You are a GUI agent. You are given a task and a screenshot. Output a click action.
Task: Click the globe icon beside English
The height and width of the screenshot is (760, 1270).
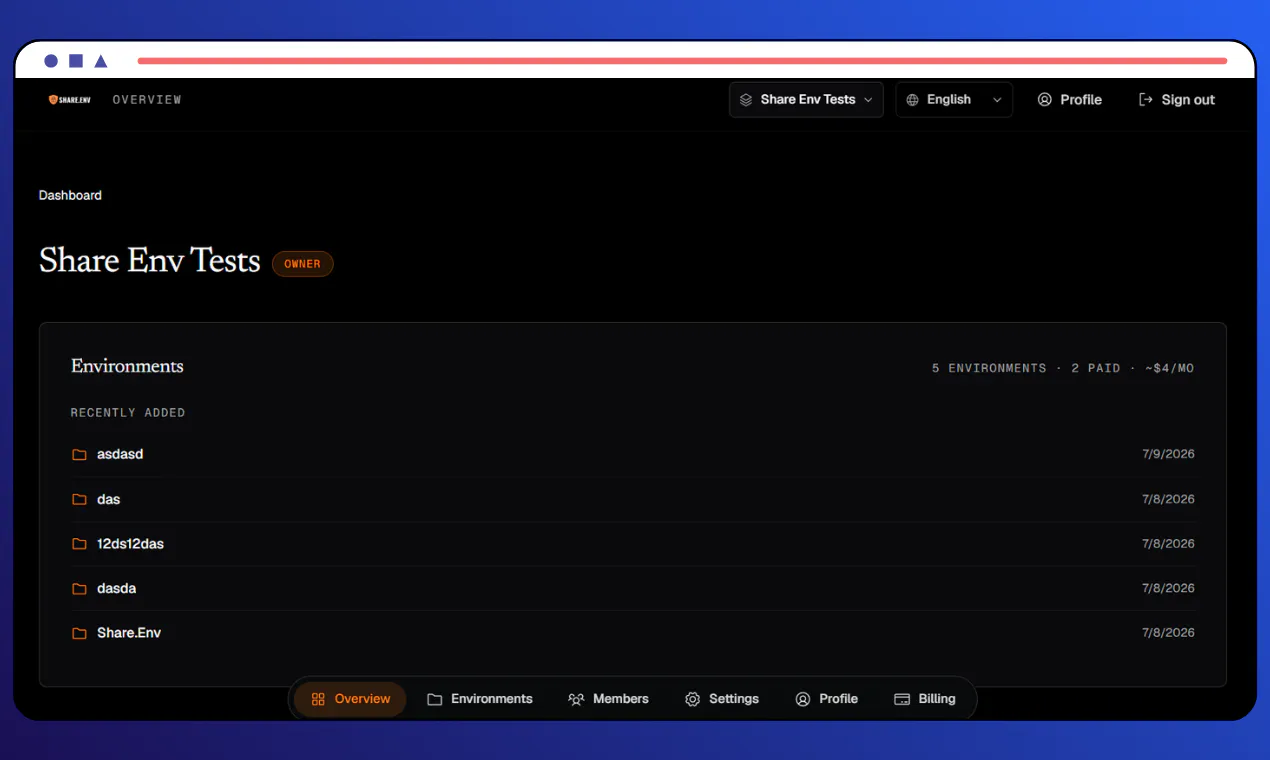pos(912,100)
